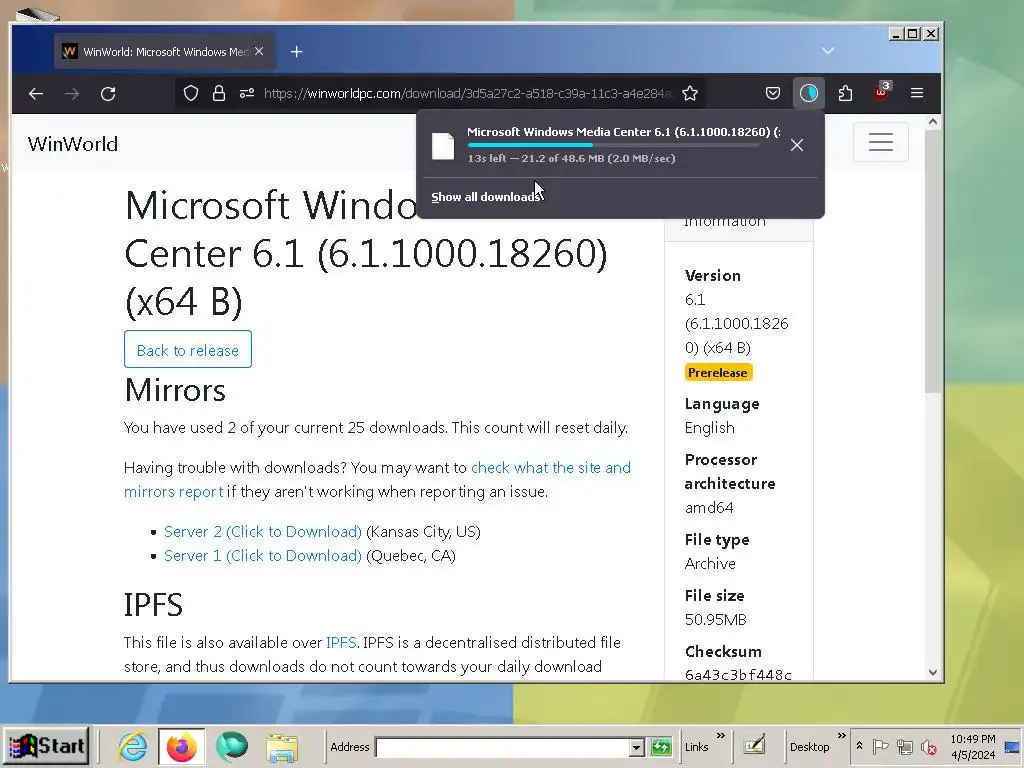Click the taskbar clock 10:49 PM

[x=972, y=746]
